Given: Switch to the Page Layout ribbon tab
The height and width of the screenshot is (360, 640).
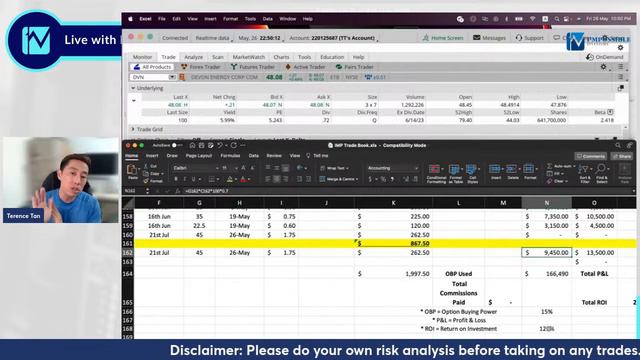Looking at the screenshot, I should point(199,156).
